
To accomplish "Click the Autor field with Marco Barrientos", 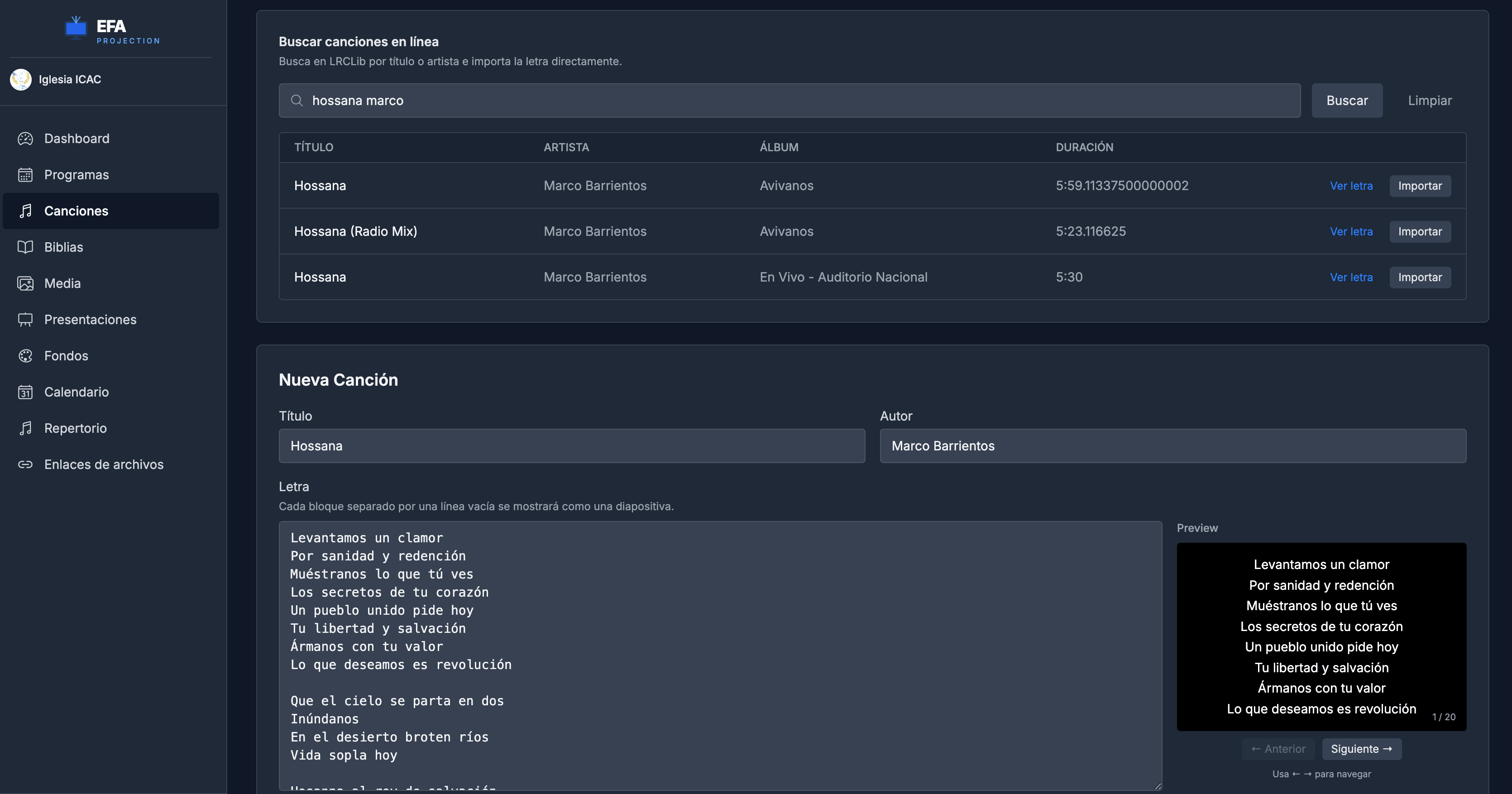I will click(1172, 446).
